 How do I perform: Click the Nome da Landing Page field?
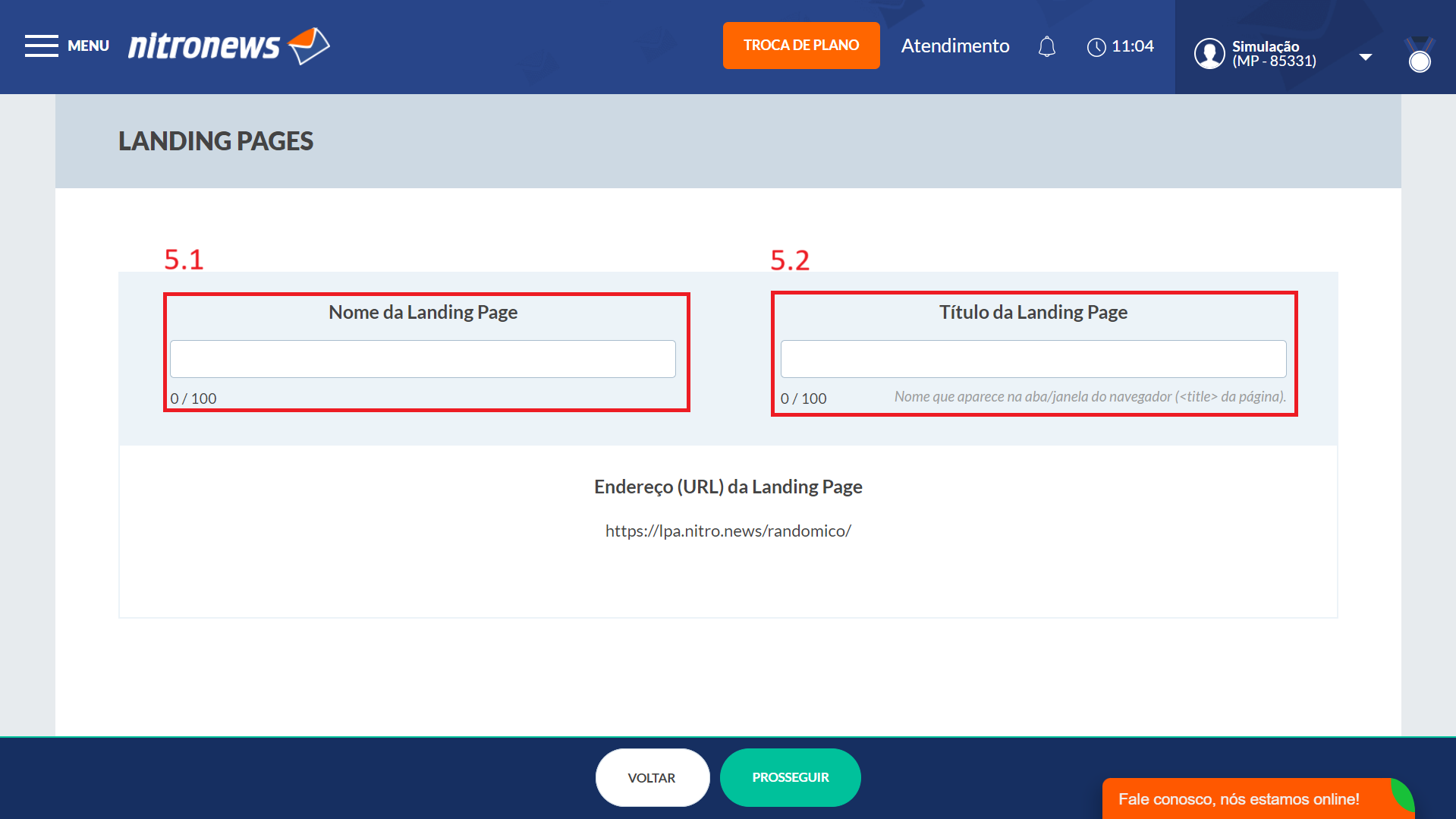click(x=423, y=359)
